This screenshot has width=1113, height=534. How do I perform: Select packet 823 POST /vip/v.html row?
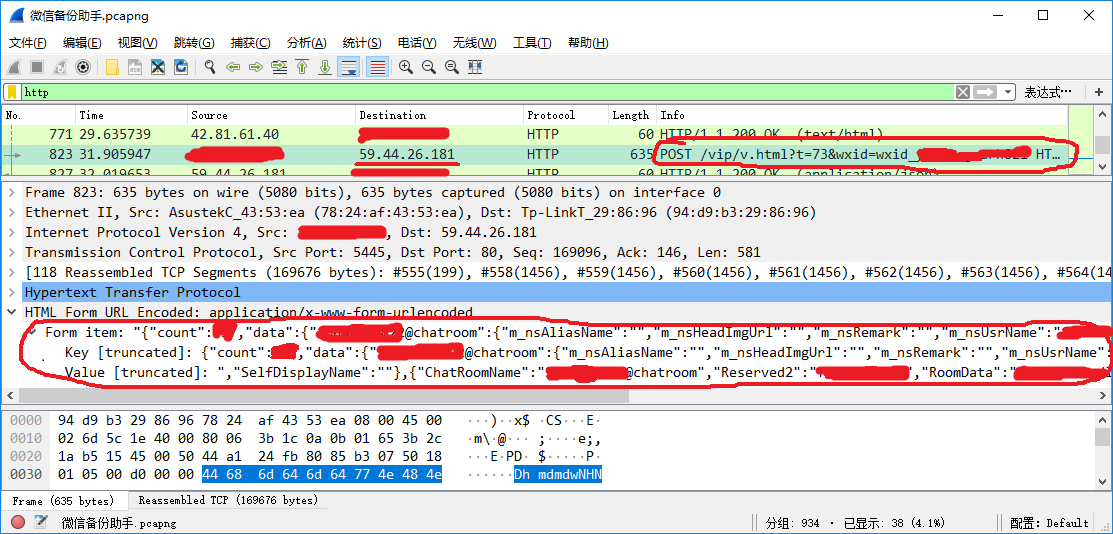click(x=535, y=154)
